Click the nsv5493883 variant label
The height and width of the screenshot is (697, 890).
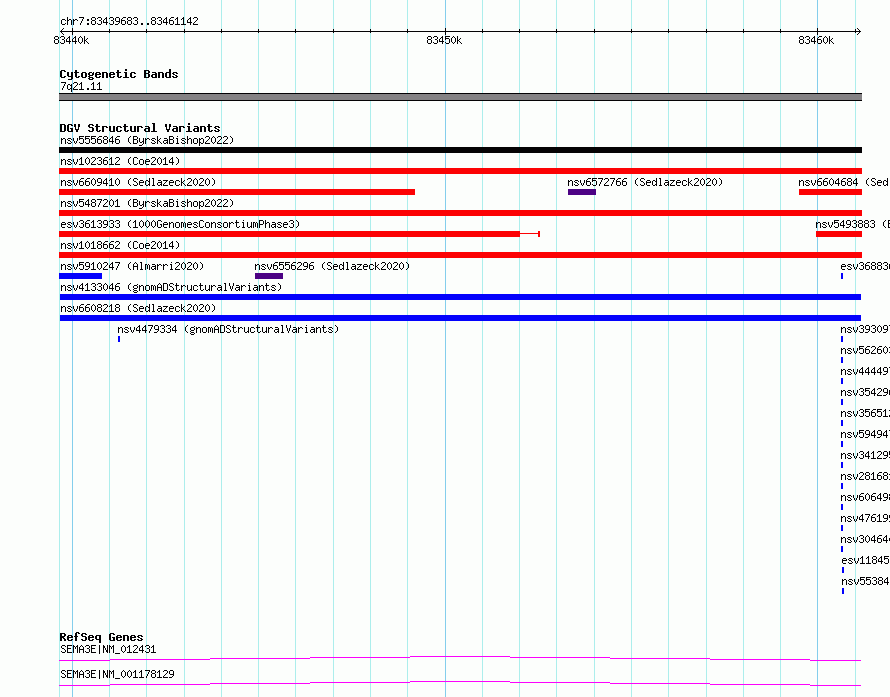[x=852, y=224]
